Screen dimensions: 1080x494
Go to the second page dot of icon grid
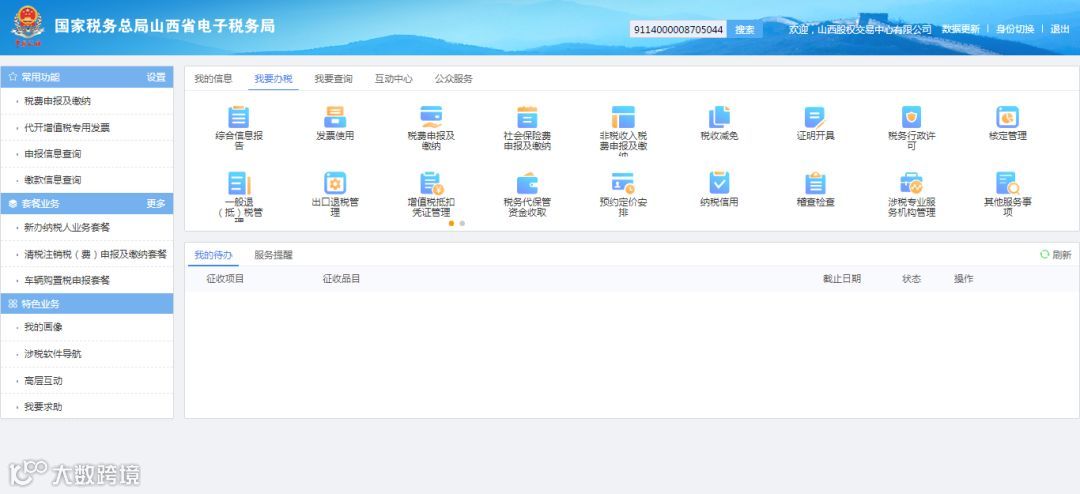[x=462, y=223]
